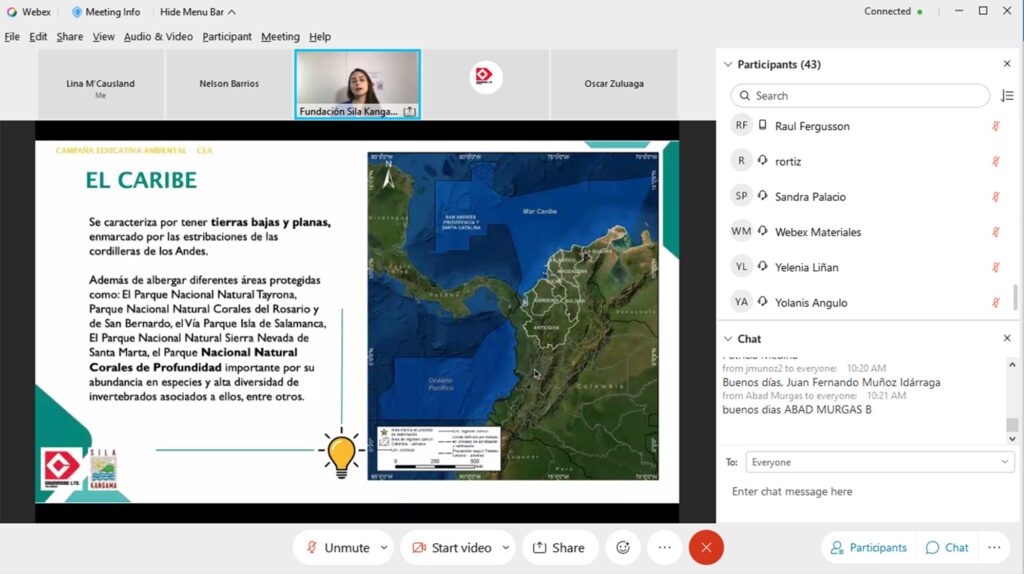Unmute the microphone
The height and width of the screenshot is (574, 1024).
tap(338, 547)
